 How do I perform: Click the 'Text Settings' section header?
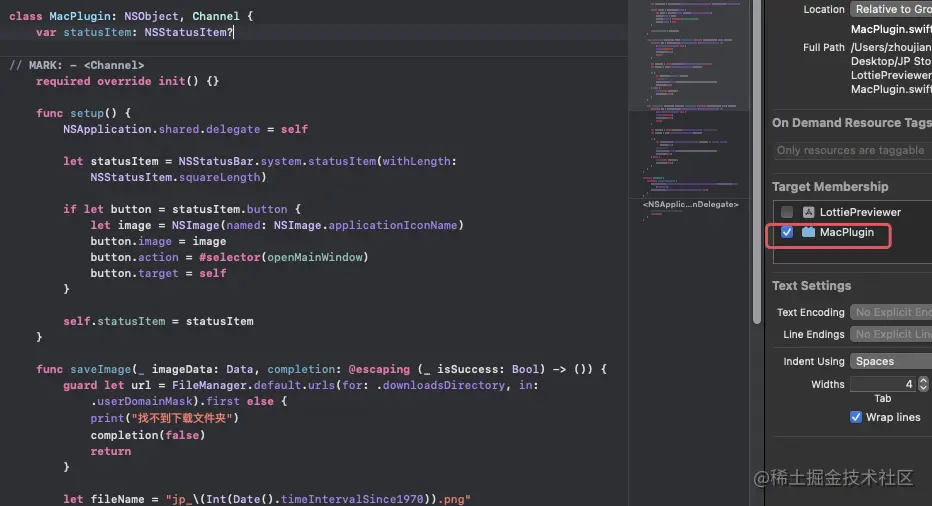[x=811, y=286]
